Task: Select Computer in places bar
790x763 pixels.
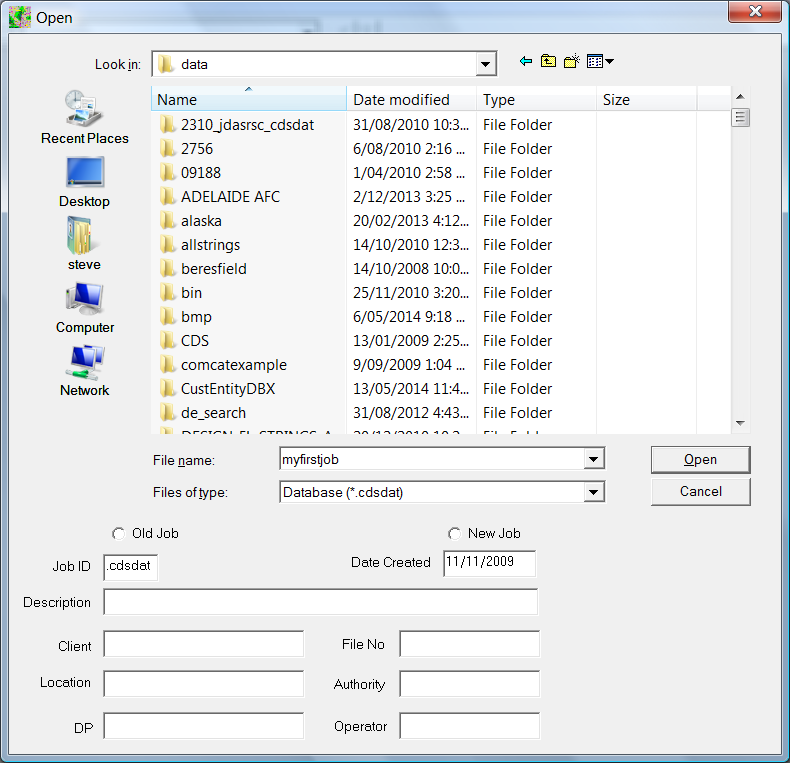Action: [84, 306]
